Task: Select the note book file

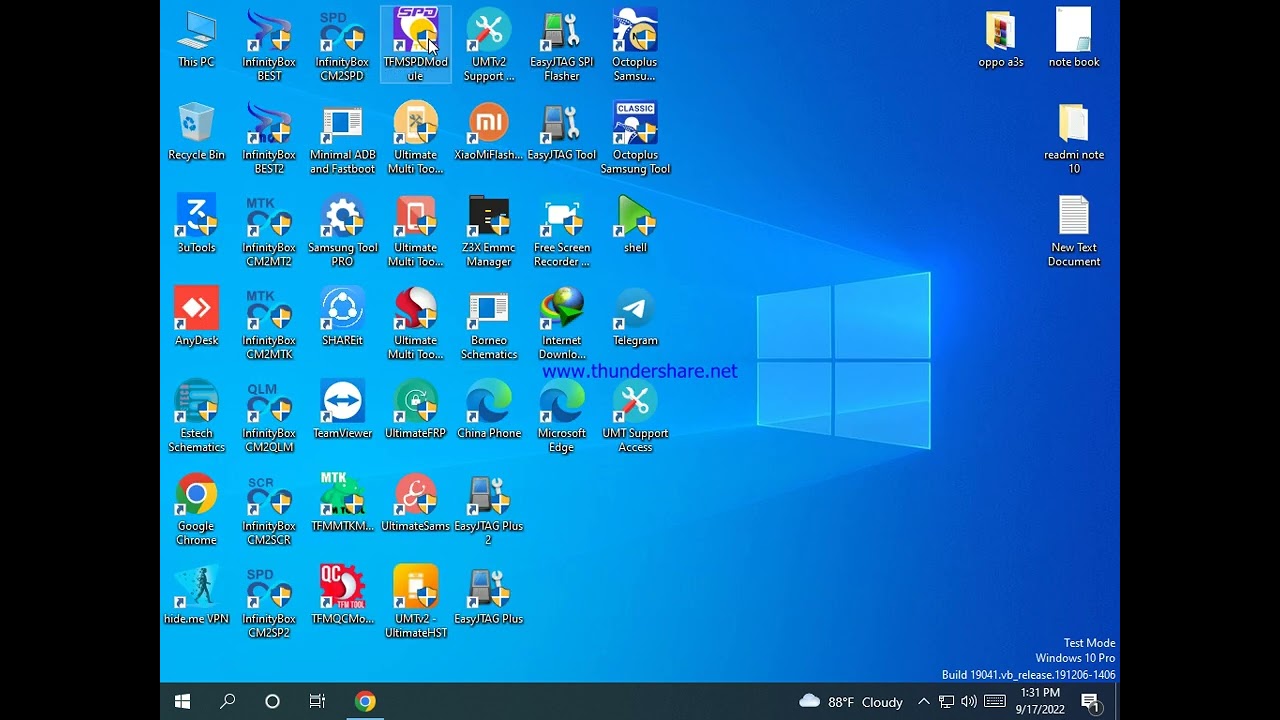Action: (x=1074, y=40)
